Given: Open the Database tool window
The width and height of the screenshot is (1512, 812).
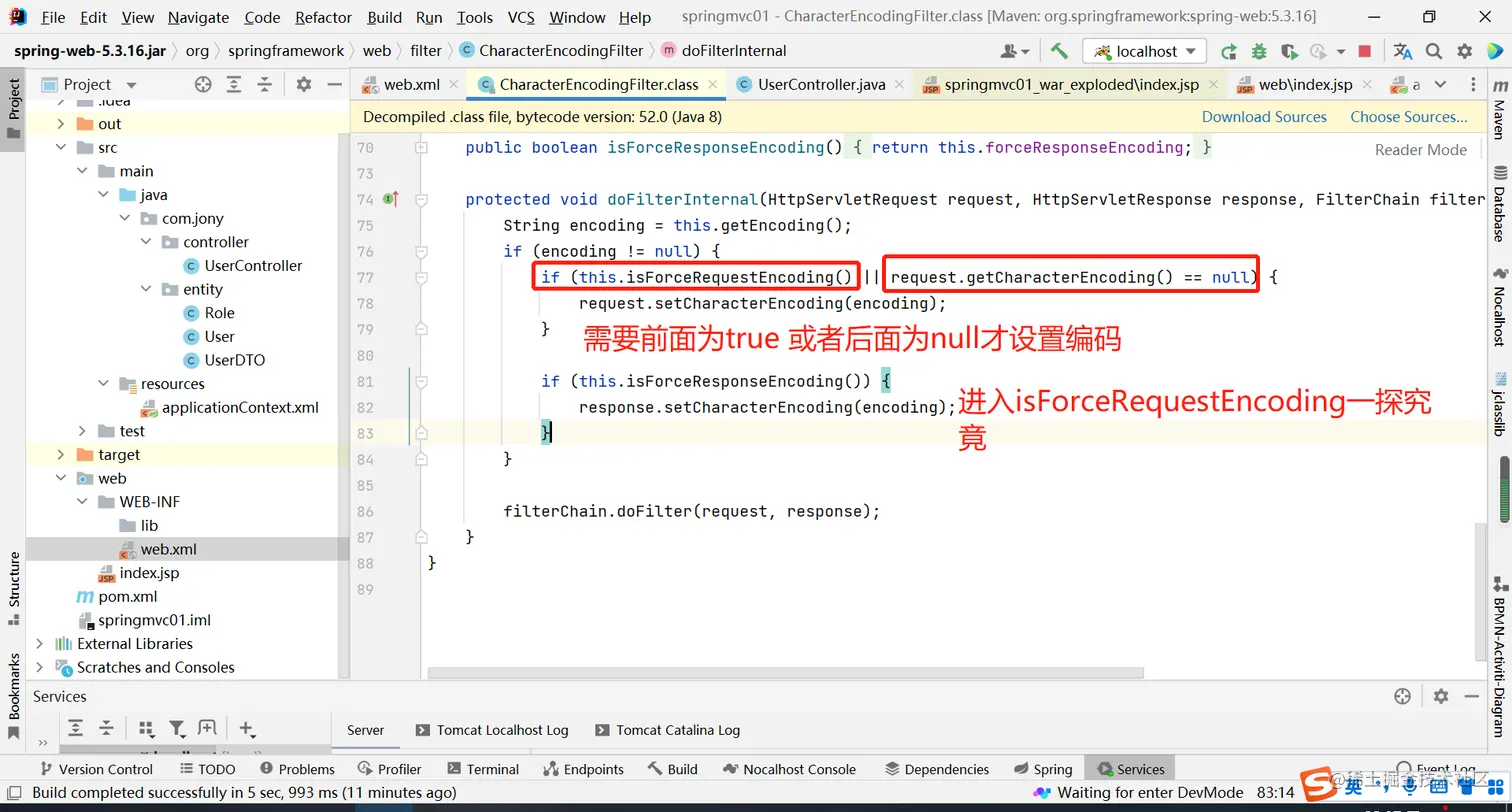Looking at the screenshot, I should tap(1498, 205).
